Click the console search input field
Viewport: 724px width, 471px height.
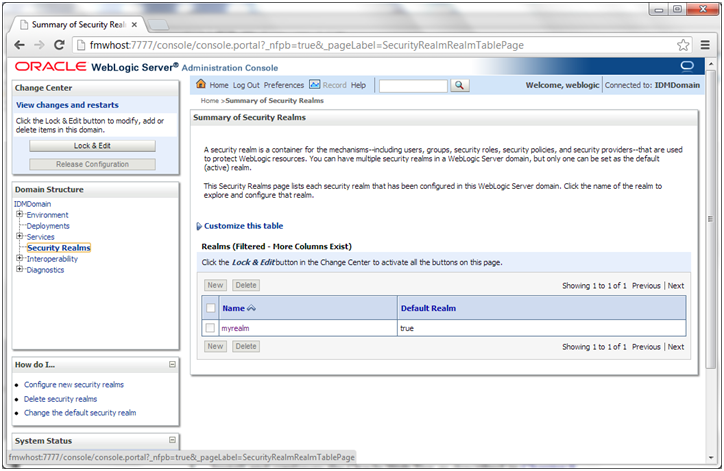pyautogui.click(x=413, y=85)
